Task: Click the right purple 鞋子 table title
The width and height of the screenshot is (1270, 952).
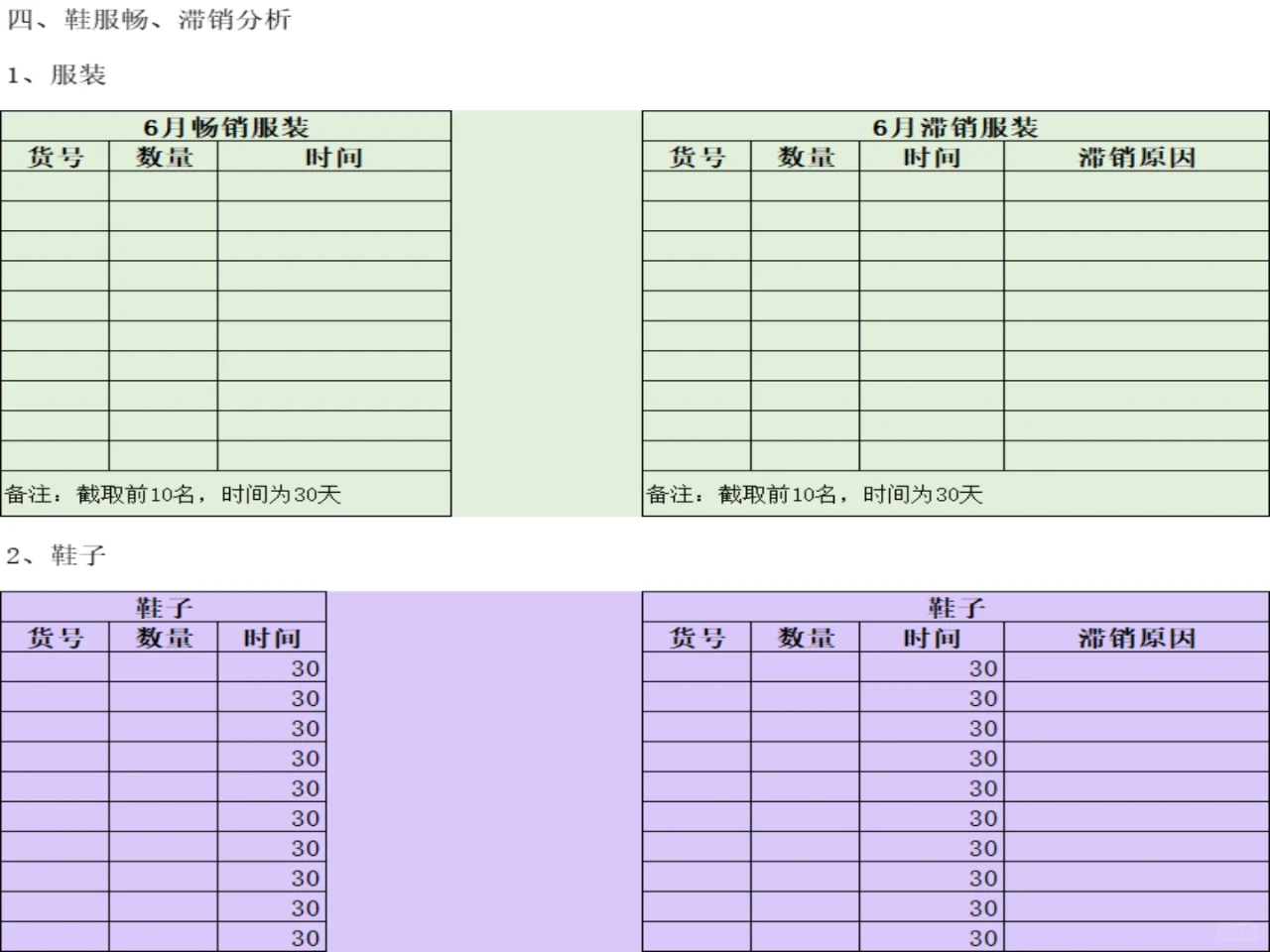Action: pos(956,607)
